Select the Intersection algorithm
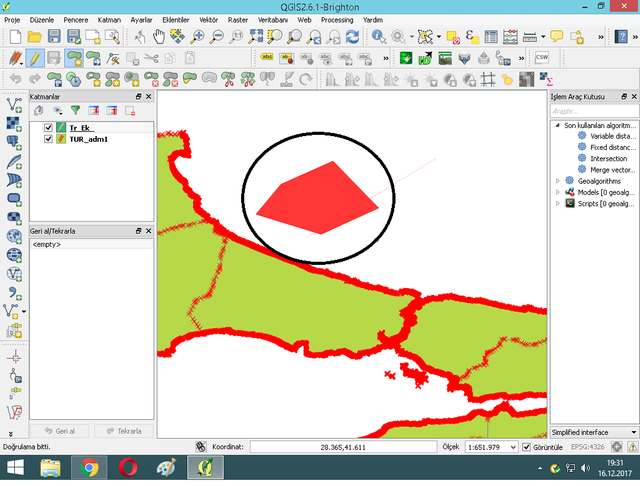Screen dimensions: 640x486 click(x=608, y=158)
